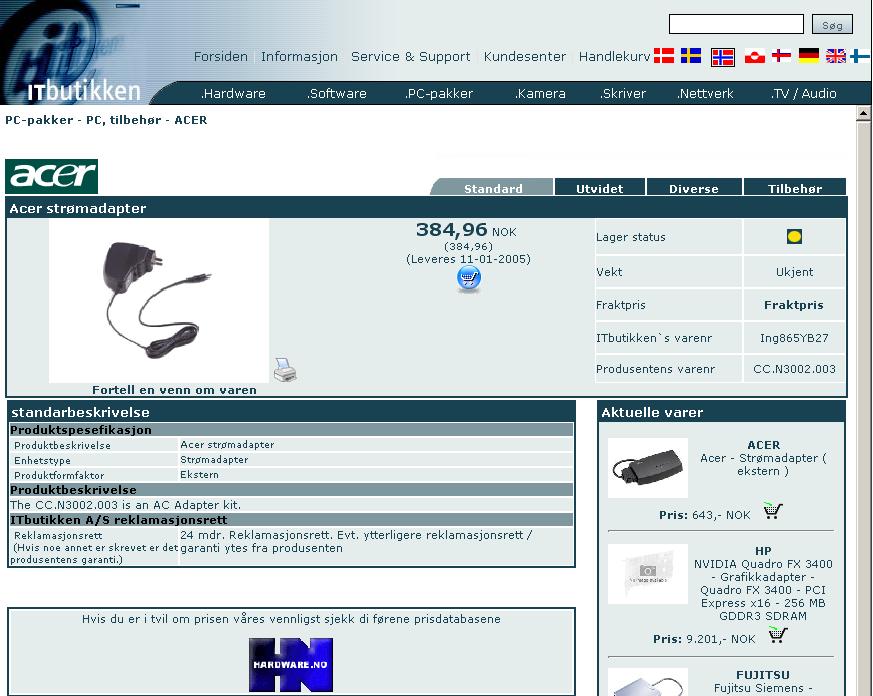Open the .Skriver menu category
Image resolution: width=873 pixels, height=696 pixels.
tap(622, 94)
